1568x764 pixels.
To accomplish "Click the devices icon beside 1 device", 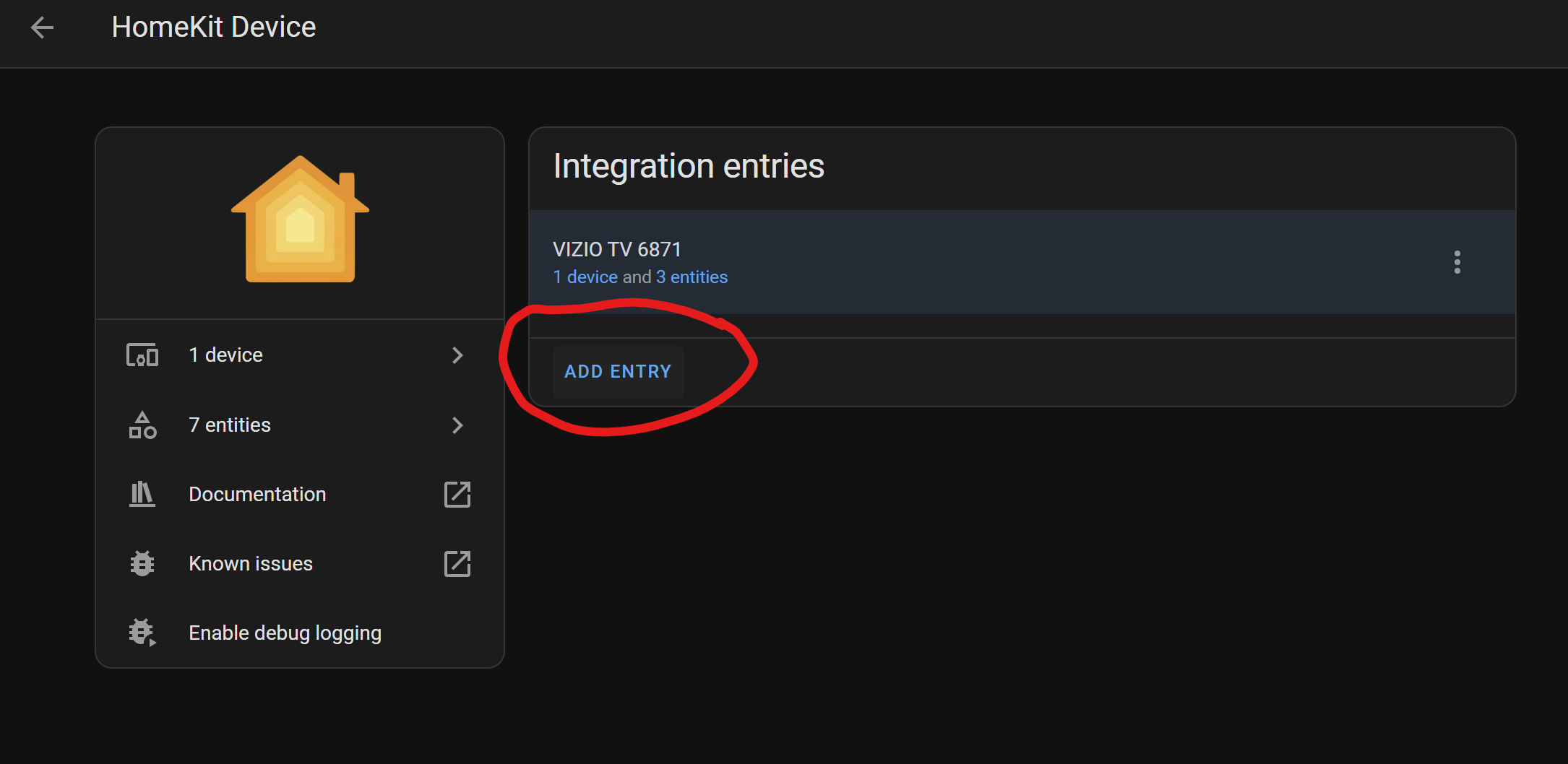I will tap(142, 355).
